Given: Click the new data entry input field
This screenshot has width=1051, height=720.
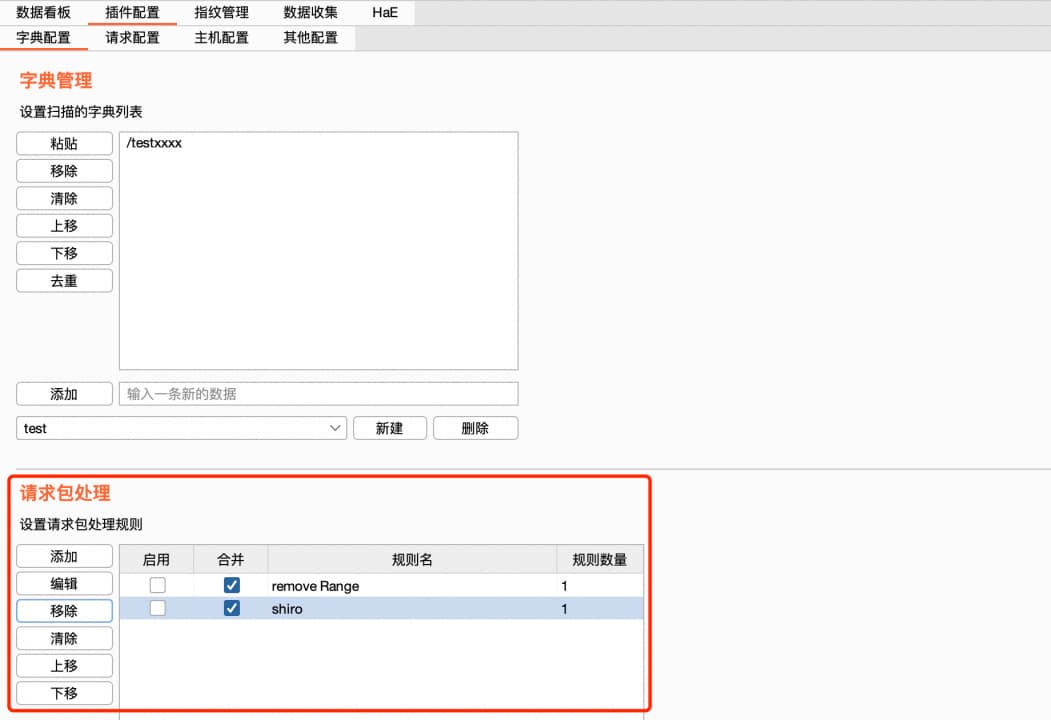Looking at the screenshot, I should (x=318, y=394).
